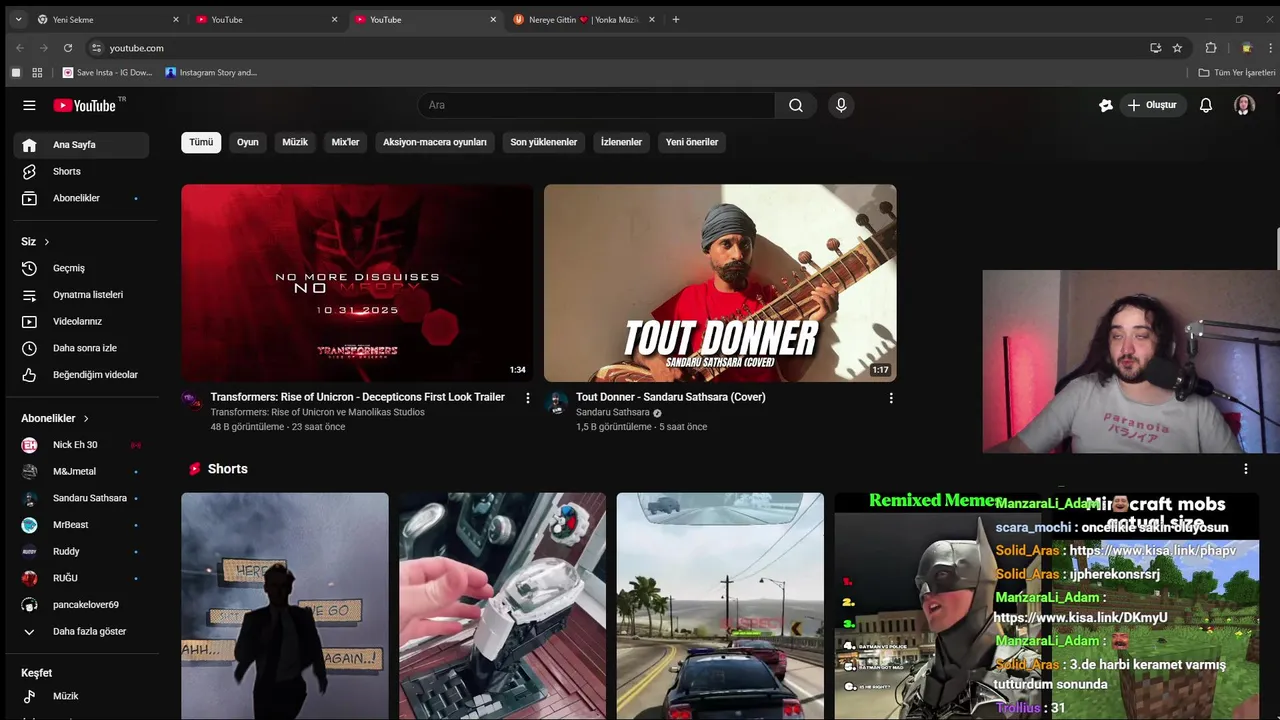Viewport: 1280px width, 720px height.
Task: Expand Daha fazla göster subscriptions
Action: click(82, 632)
